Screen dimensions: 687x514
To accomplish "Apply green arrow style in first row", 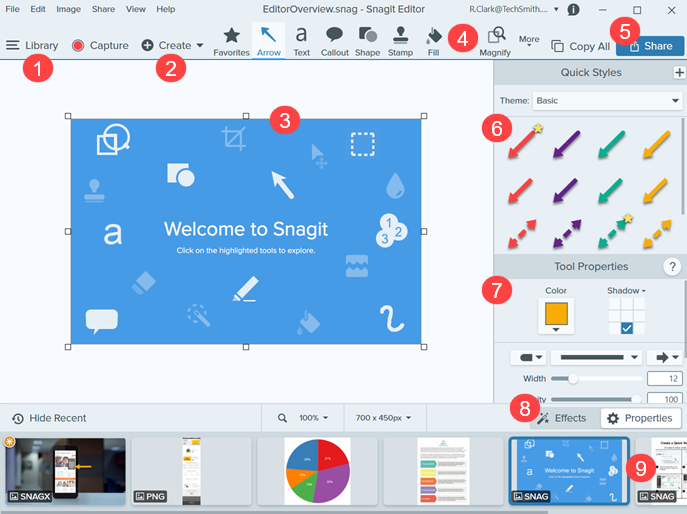I will pyautogui.click(x=612, y=144).
